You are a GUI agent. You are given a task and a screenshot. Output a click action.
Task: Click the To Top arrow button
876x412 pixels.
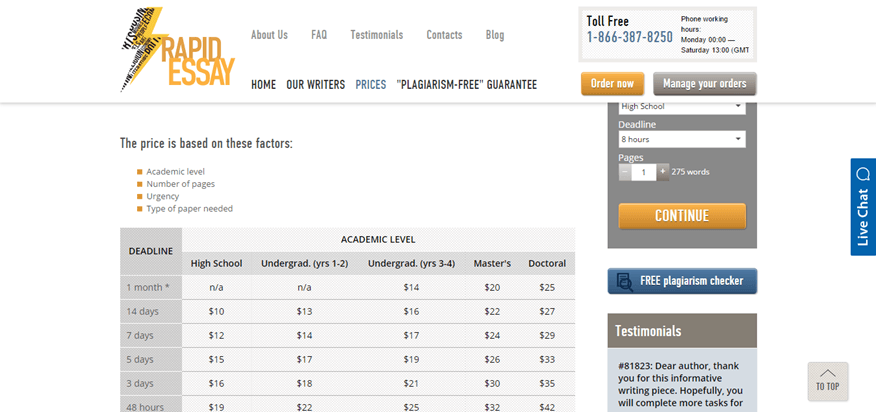(827, 381)
